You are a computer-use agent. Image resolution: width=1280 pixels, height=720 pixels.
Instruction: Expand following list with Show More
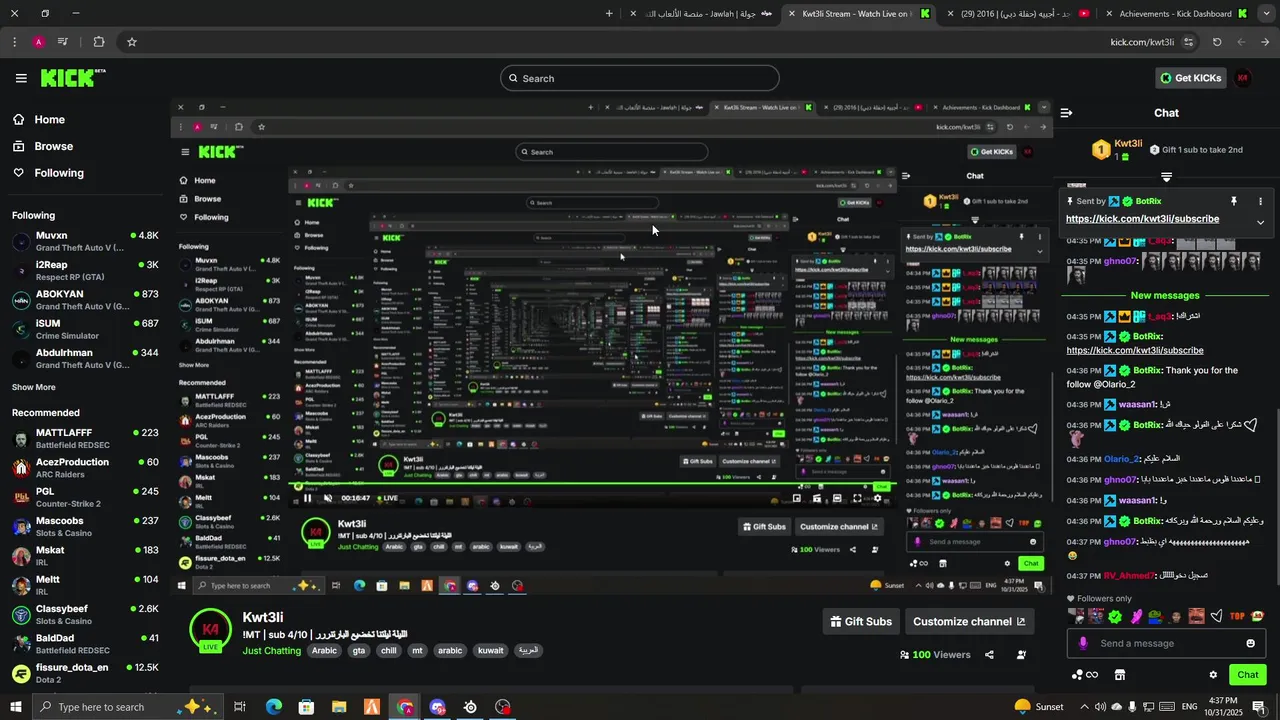click(34, 387)
